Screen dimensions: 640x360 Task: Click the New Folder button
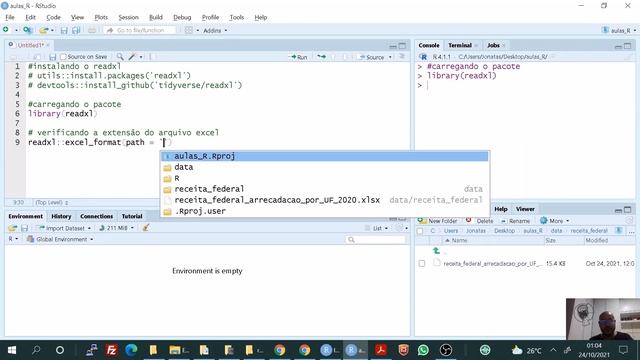(x=437, y=221)
